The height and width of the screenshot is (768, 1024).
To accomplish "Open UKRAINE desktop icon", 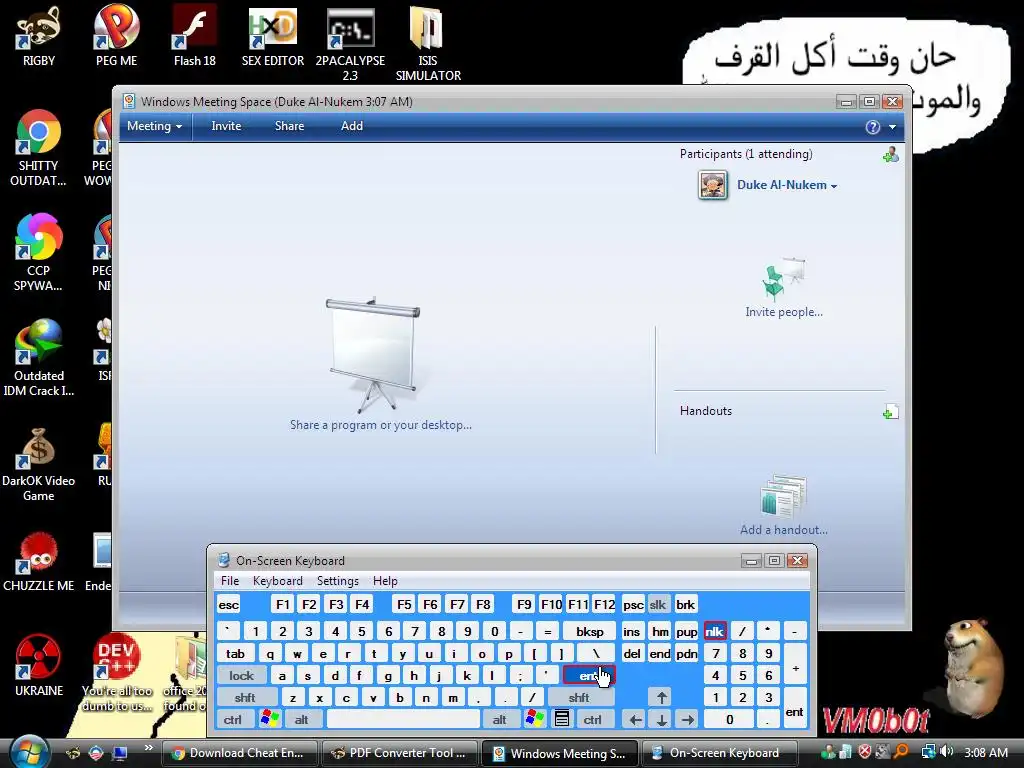I will click(x=39, y=666).
